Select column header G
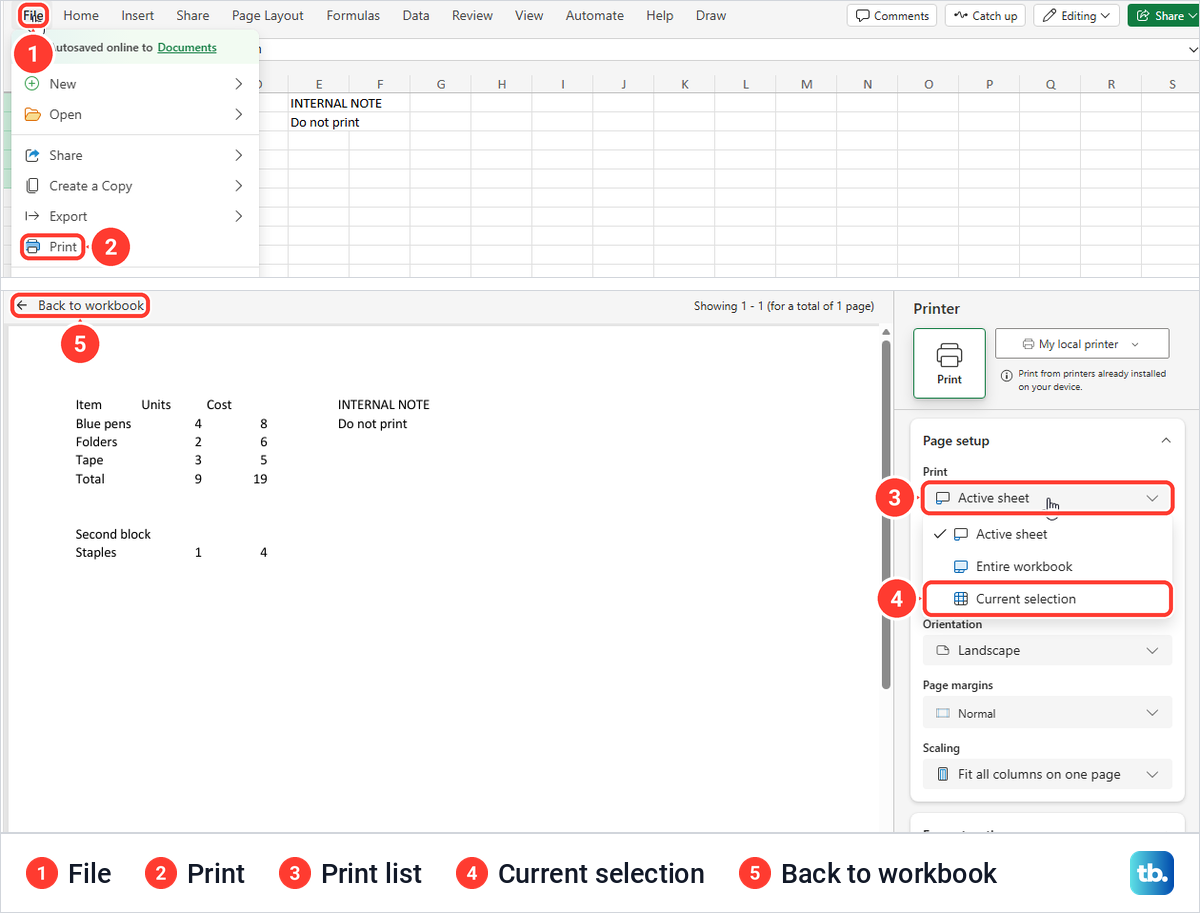Viewport: 1200px width, 913px height. 441,85
